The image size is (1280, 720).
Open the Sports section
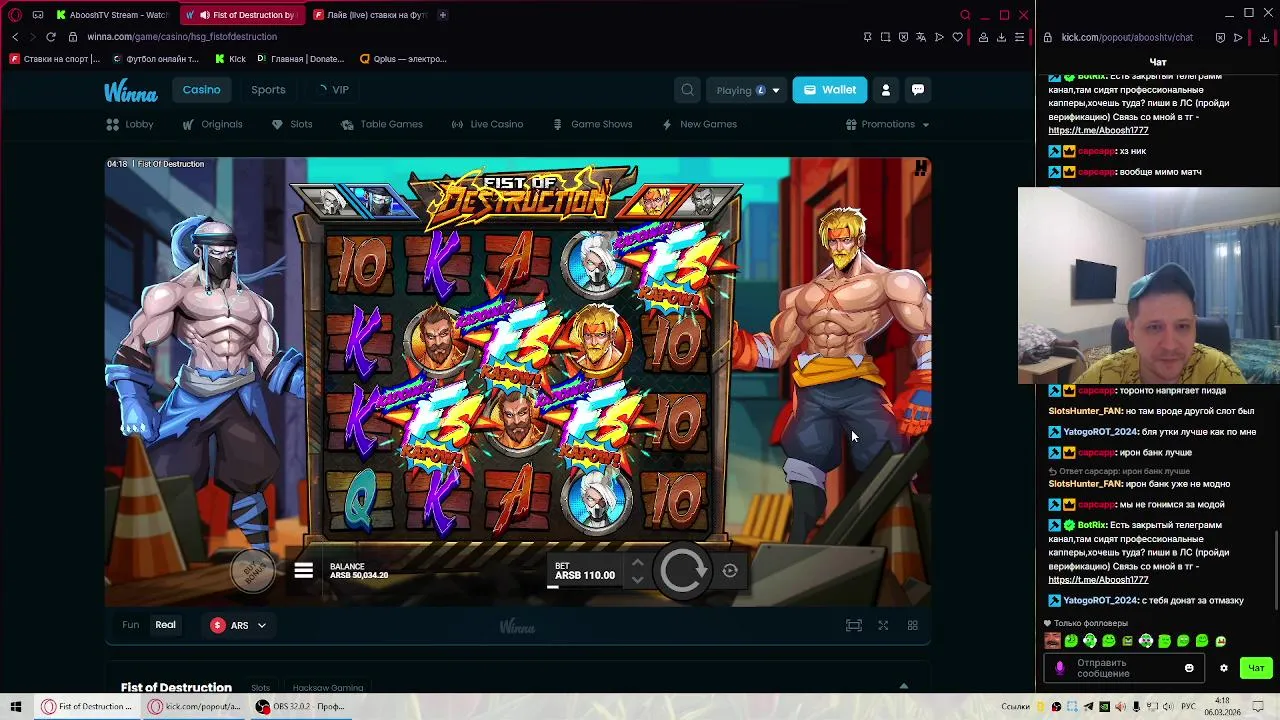point(268,90)
